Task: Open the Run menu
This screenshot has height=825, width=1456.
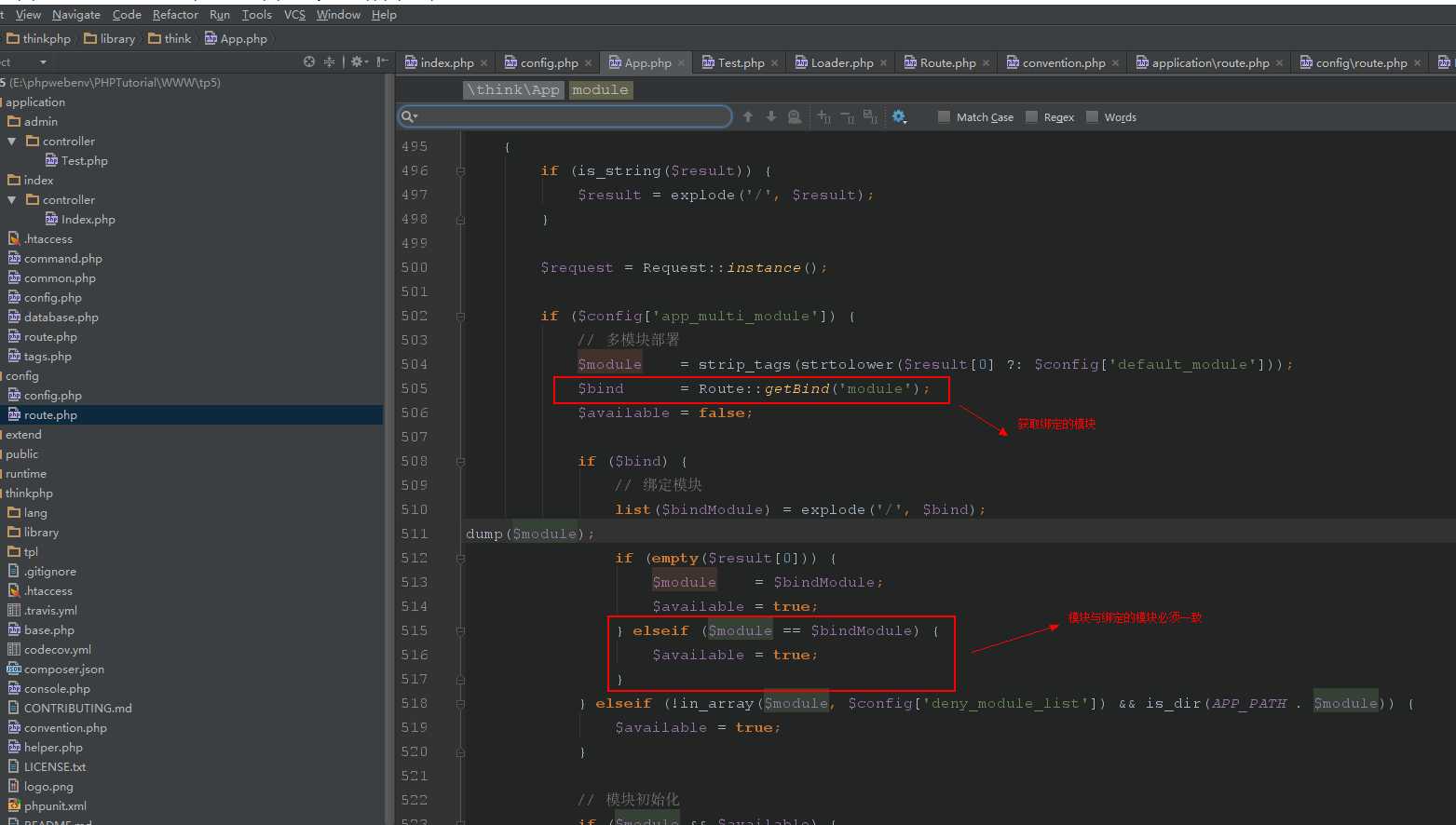Action: 220,15
